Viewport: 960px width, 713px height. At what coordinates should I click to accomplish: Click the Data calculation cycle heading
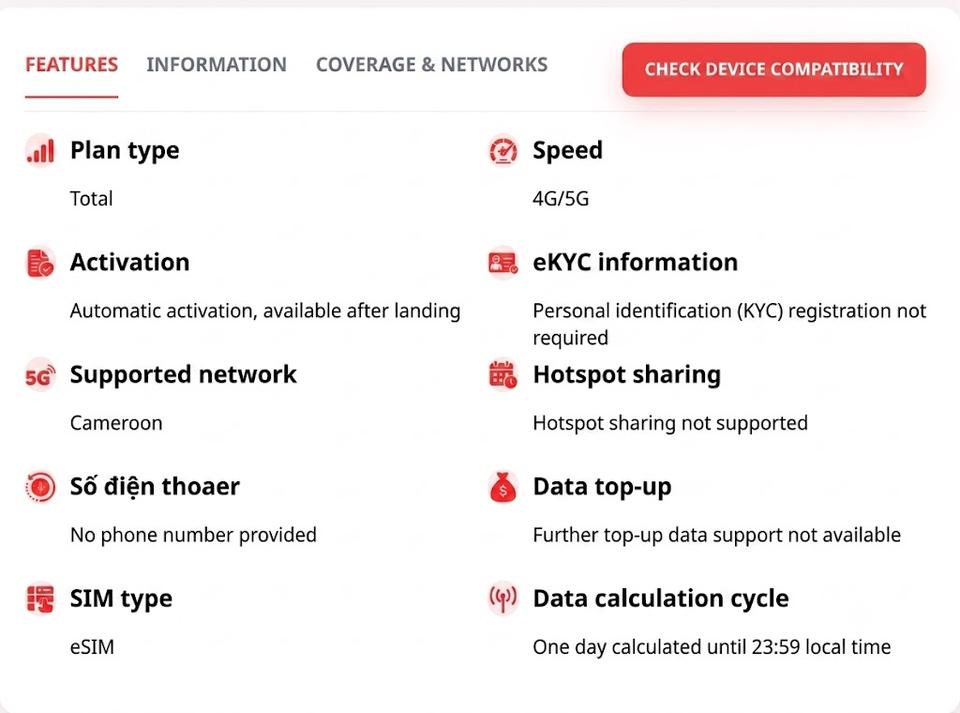pos(661,599)
